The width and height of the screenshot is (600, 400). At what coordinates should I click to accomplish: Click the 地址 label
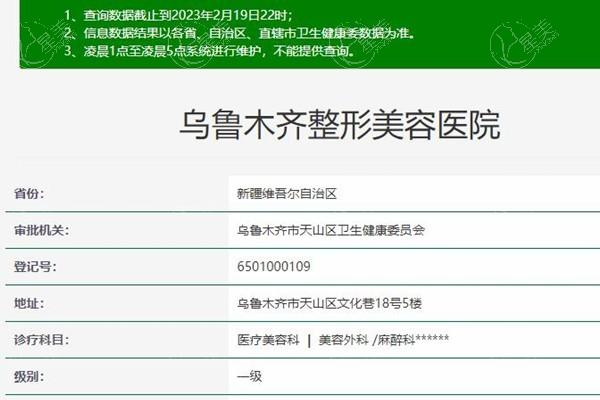click(29, 303)
